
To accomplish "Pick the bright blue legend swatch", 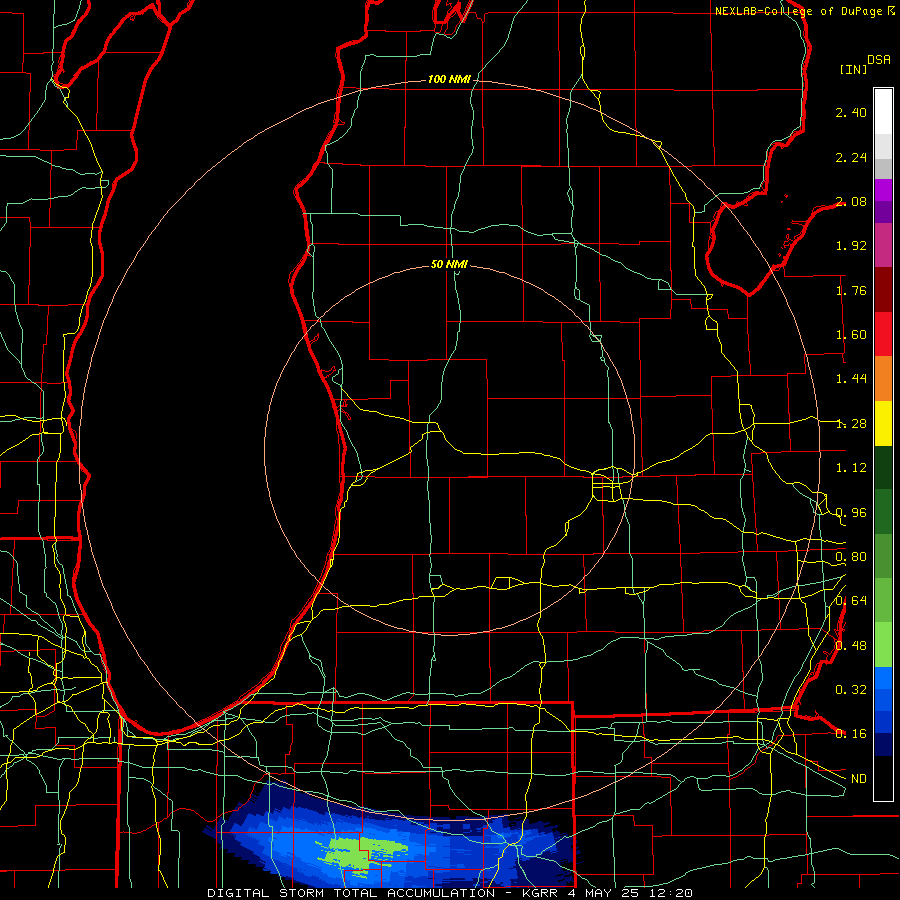I will (x=883, y=678).
